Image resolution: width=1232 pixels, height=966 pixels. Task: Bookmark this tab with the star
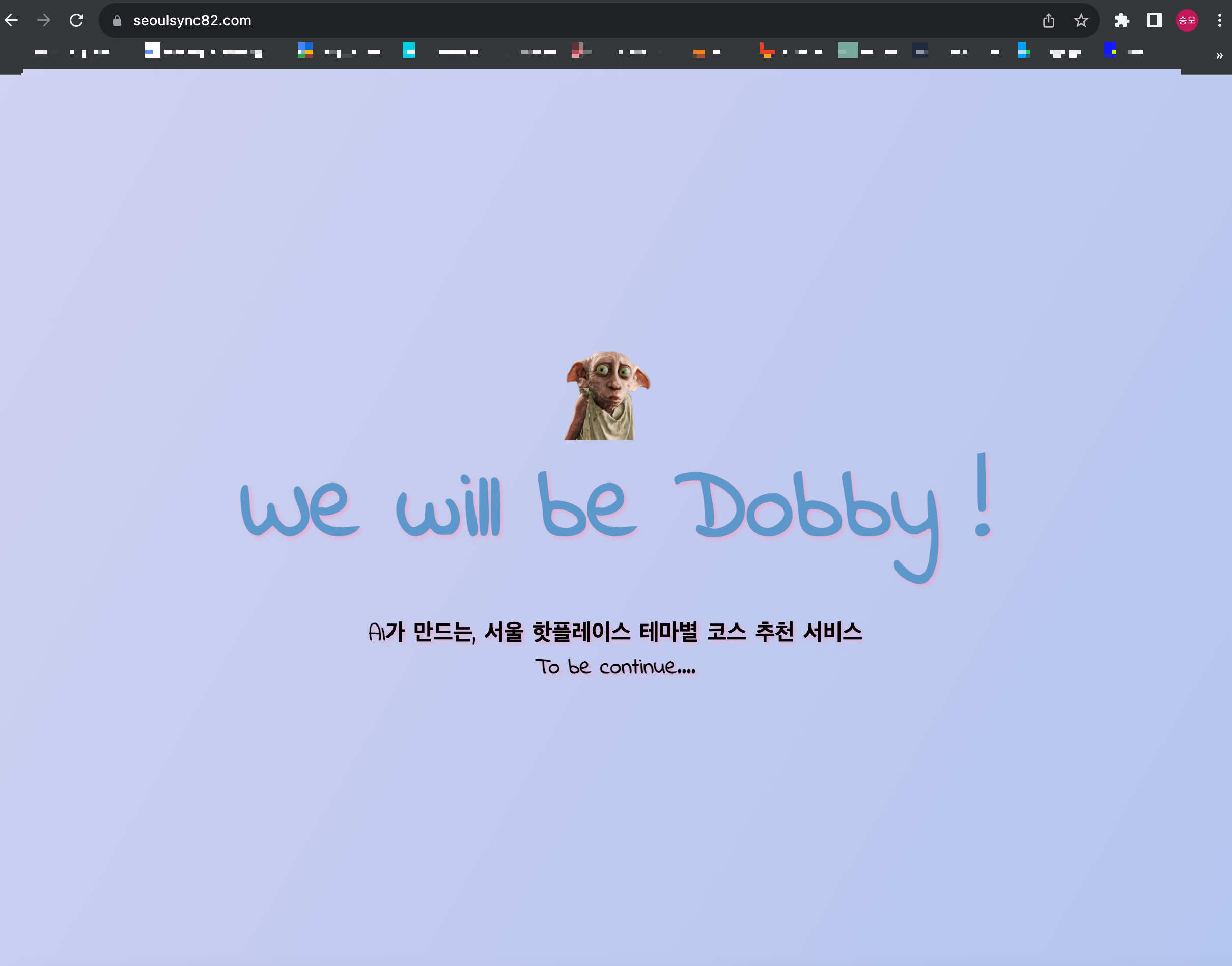point(1081,21)
